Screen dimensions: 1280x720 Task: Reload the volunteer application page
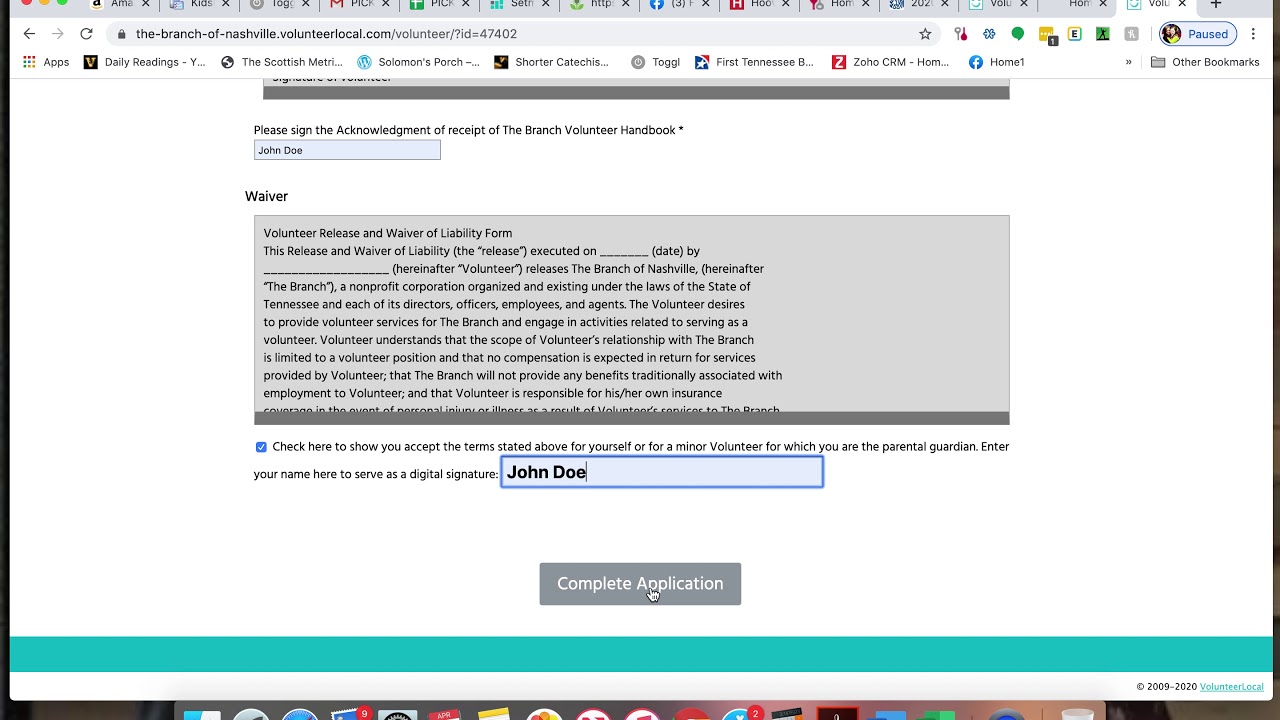(x=86, y=34)
